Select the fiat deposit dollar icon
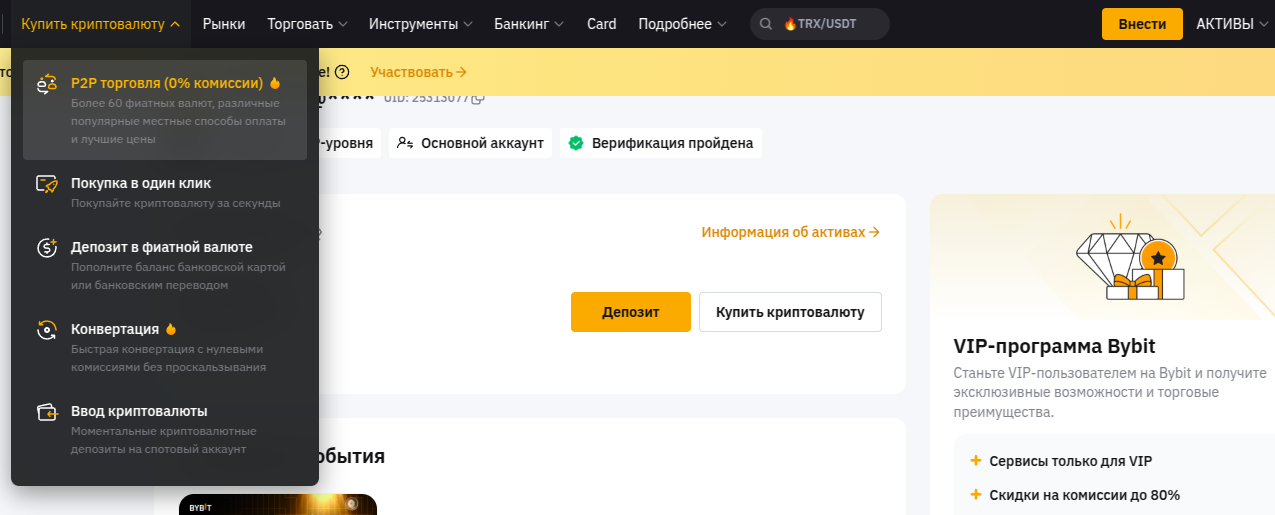Screen dimensions: 1275x515 [x=46, y=248]
